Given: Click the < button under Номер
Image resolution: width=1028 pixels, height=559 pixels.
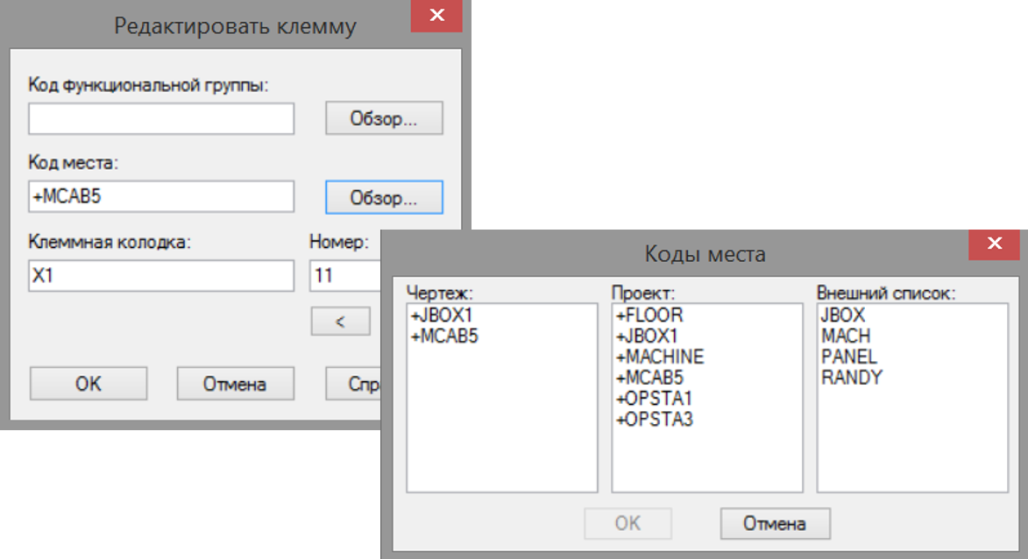Looking at the screenshot, I should 340,322.
